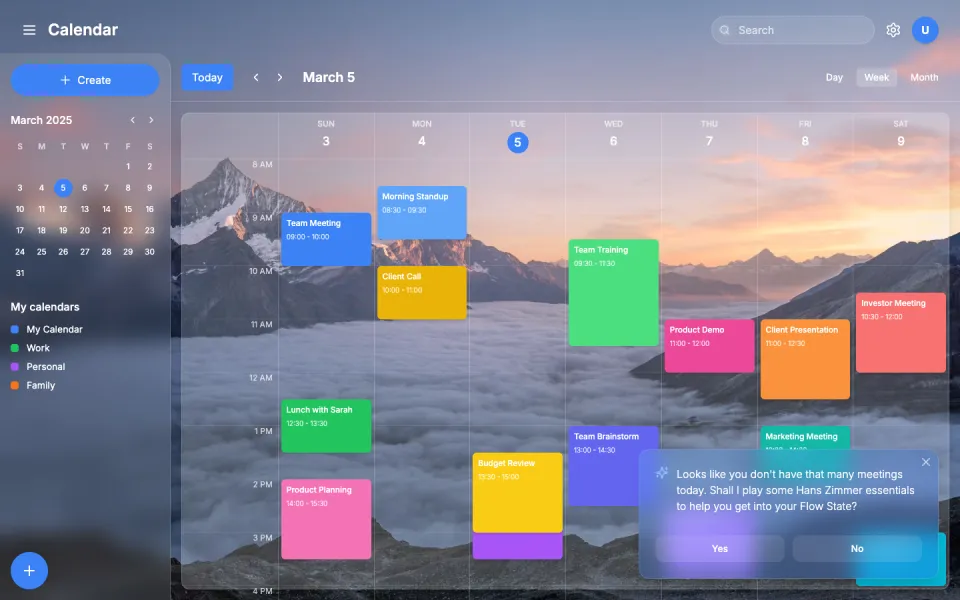960x600 pixels.
Task: Open the settings gear icon
Action: coord(893,30)
